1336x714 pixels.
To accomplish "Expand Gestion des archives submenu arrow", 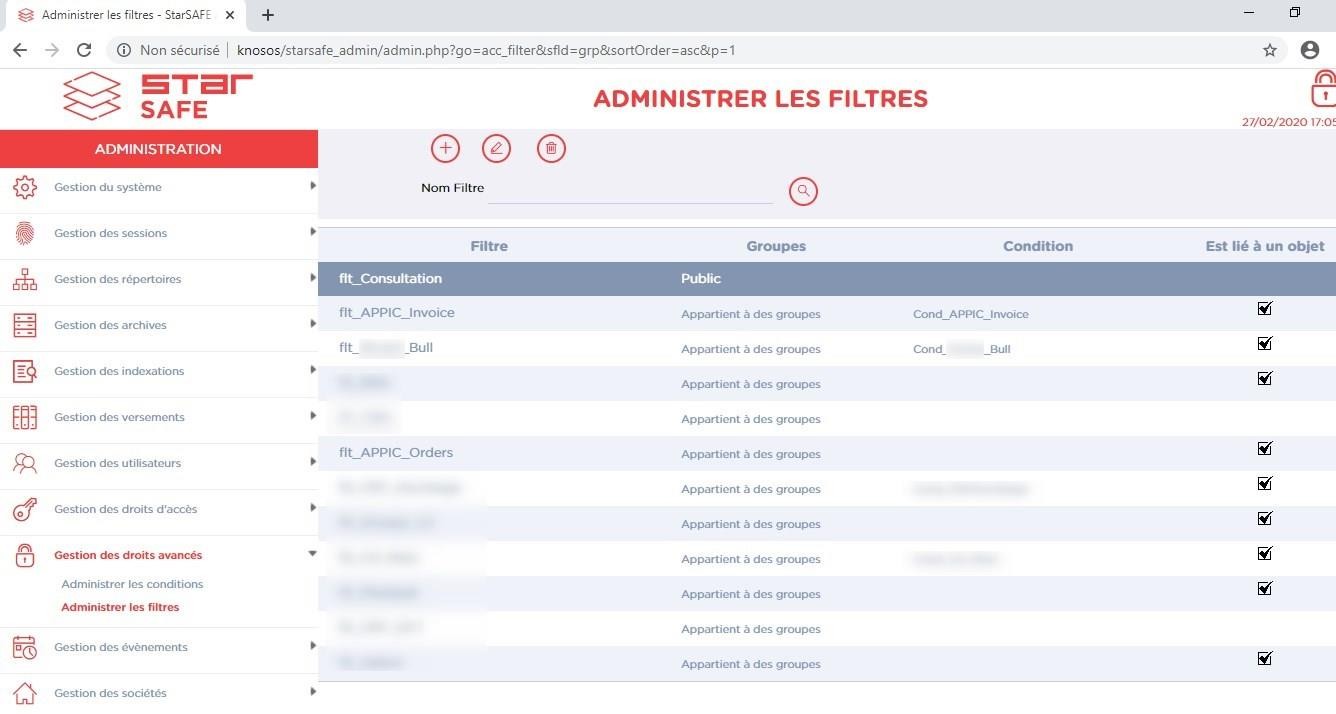I will click(x=312, y=324).
